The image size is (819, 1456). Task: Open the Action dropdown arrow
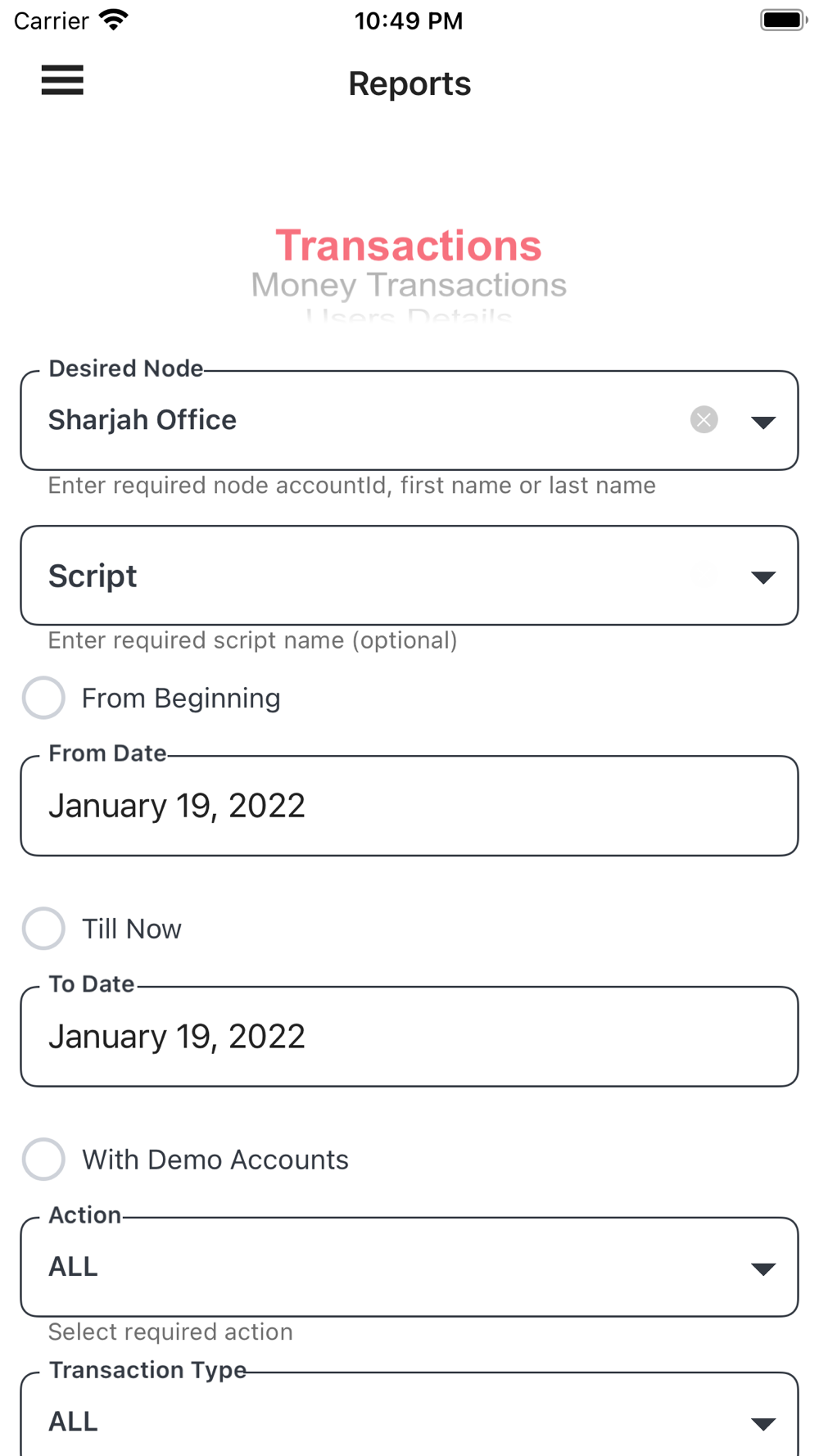[x=762, y=1268]
